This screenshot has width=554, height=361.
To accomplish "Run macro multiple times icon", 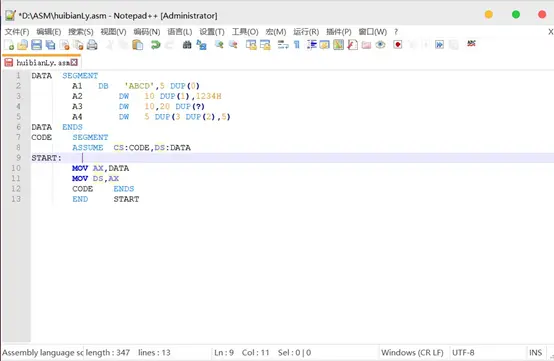I will pos(439,45).
